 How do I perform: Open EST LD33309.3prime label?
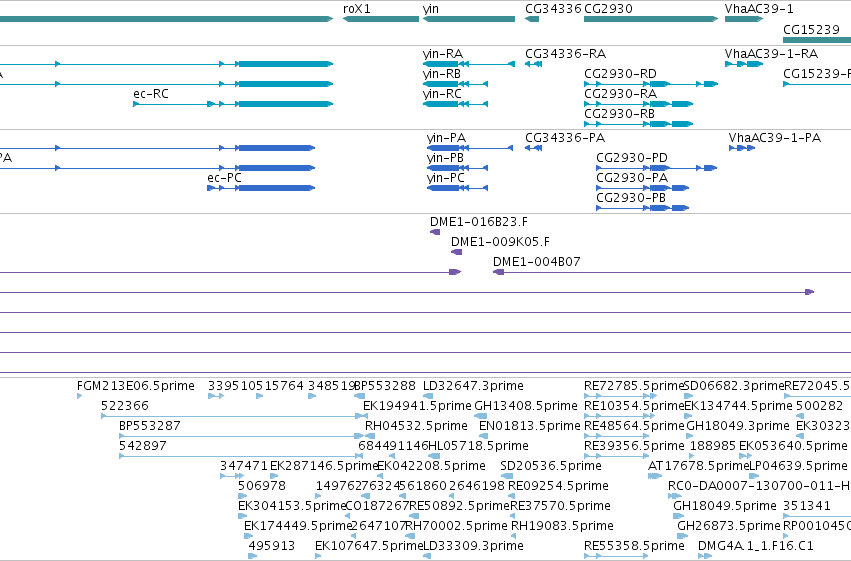[x=473, y=546]
